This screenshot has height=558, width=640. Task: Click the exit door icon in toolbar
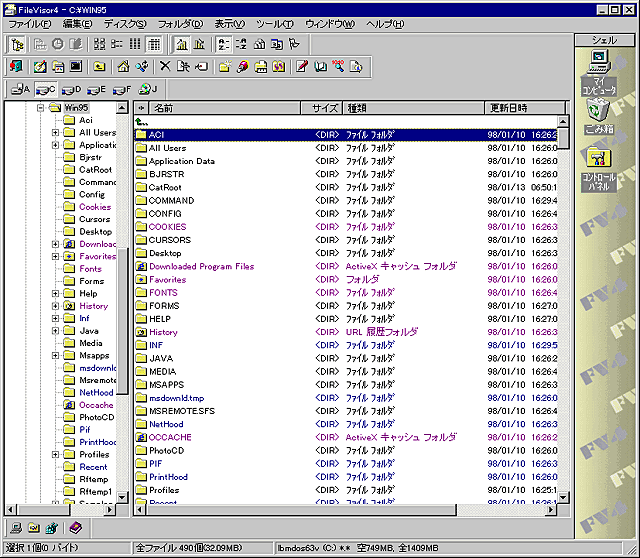16,67
